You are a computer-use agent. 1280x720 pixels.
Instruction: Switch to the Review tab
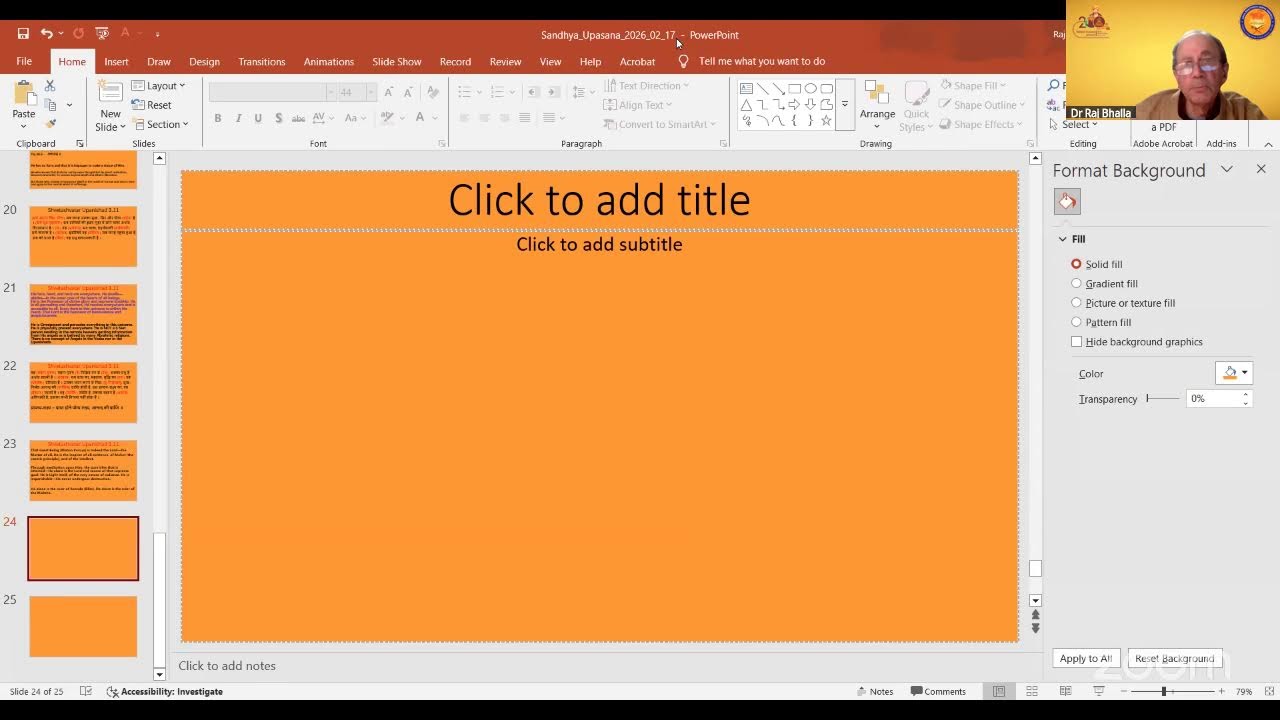[505, 61]
